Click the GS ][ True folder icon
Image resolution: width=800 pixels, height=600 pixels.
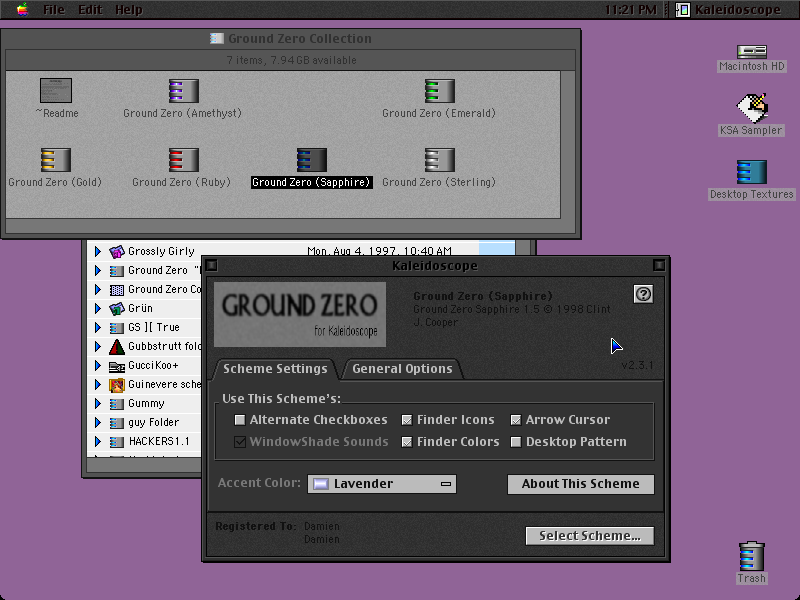(x=117, y=328)
